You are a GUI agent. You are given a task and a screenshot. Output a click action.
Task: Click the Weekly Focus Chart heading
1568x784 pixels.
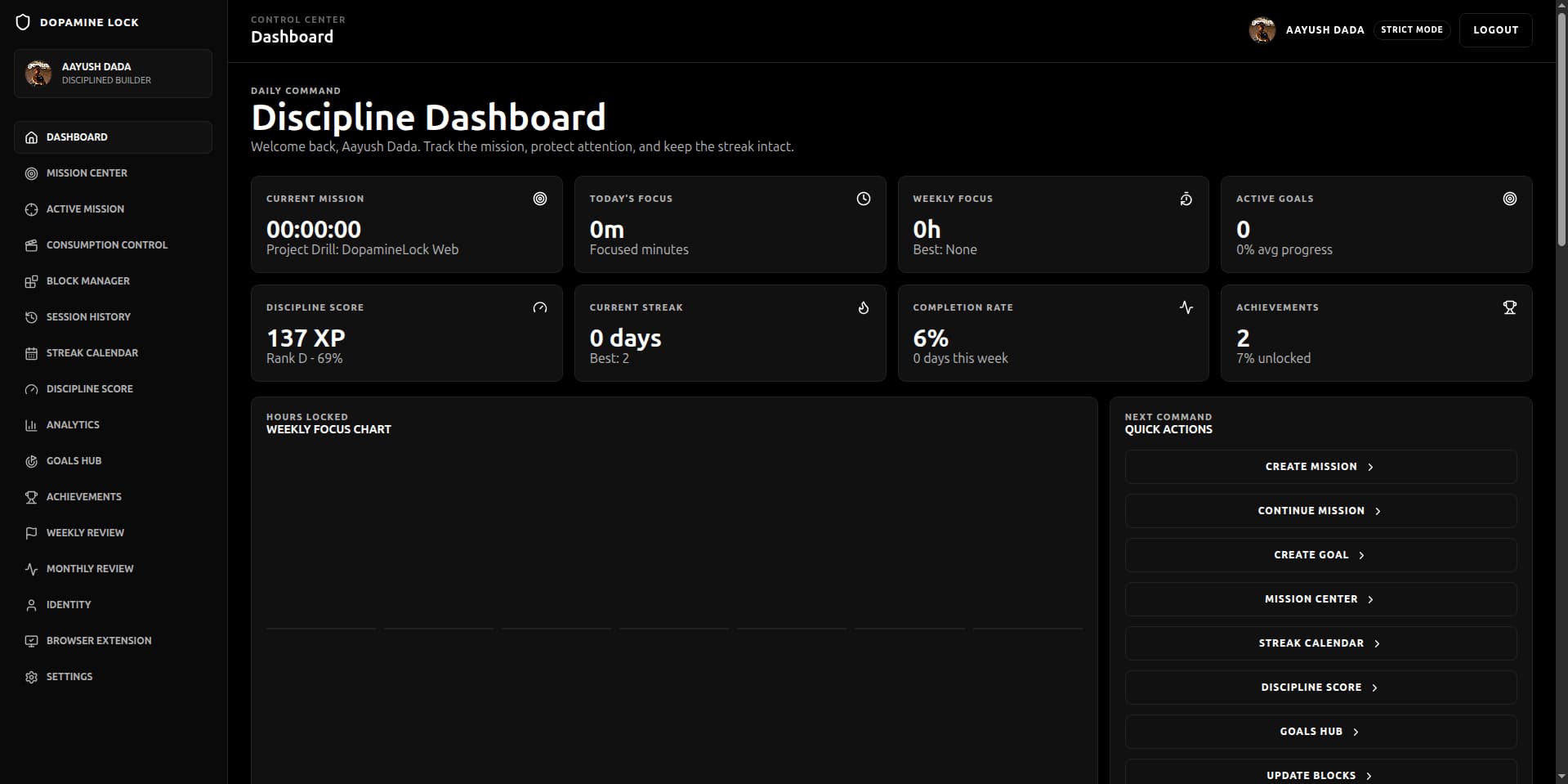(328, 429)
